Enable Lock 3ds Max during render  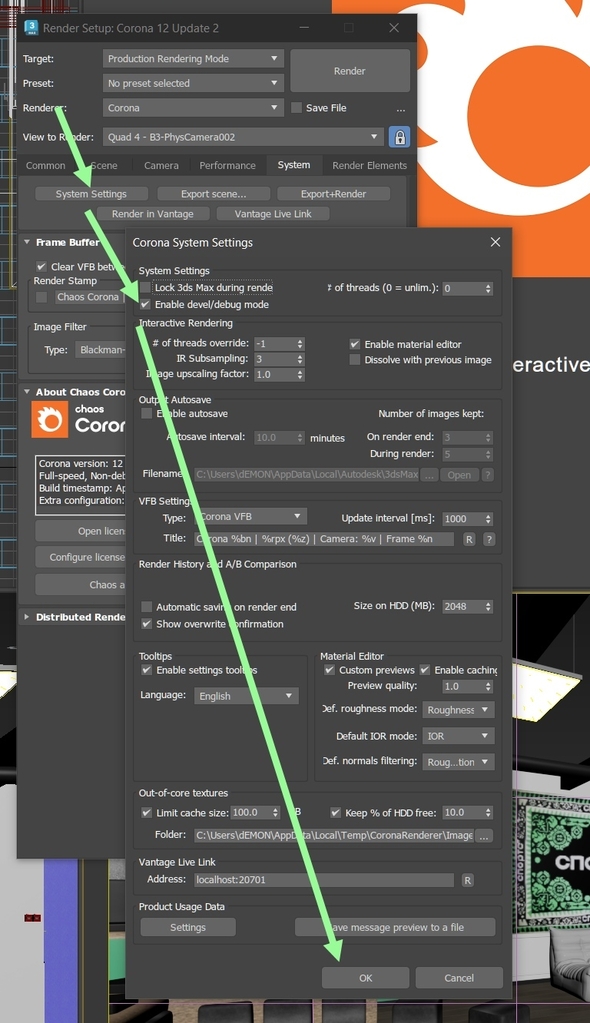click(146, 288)
